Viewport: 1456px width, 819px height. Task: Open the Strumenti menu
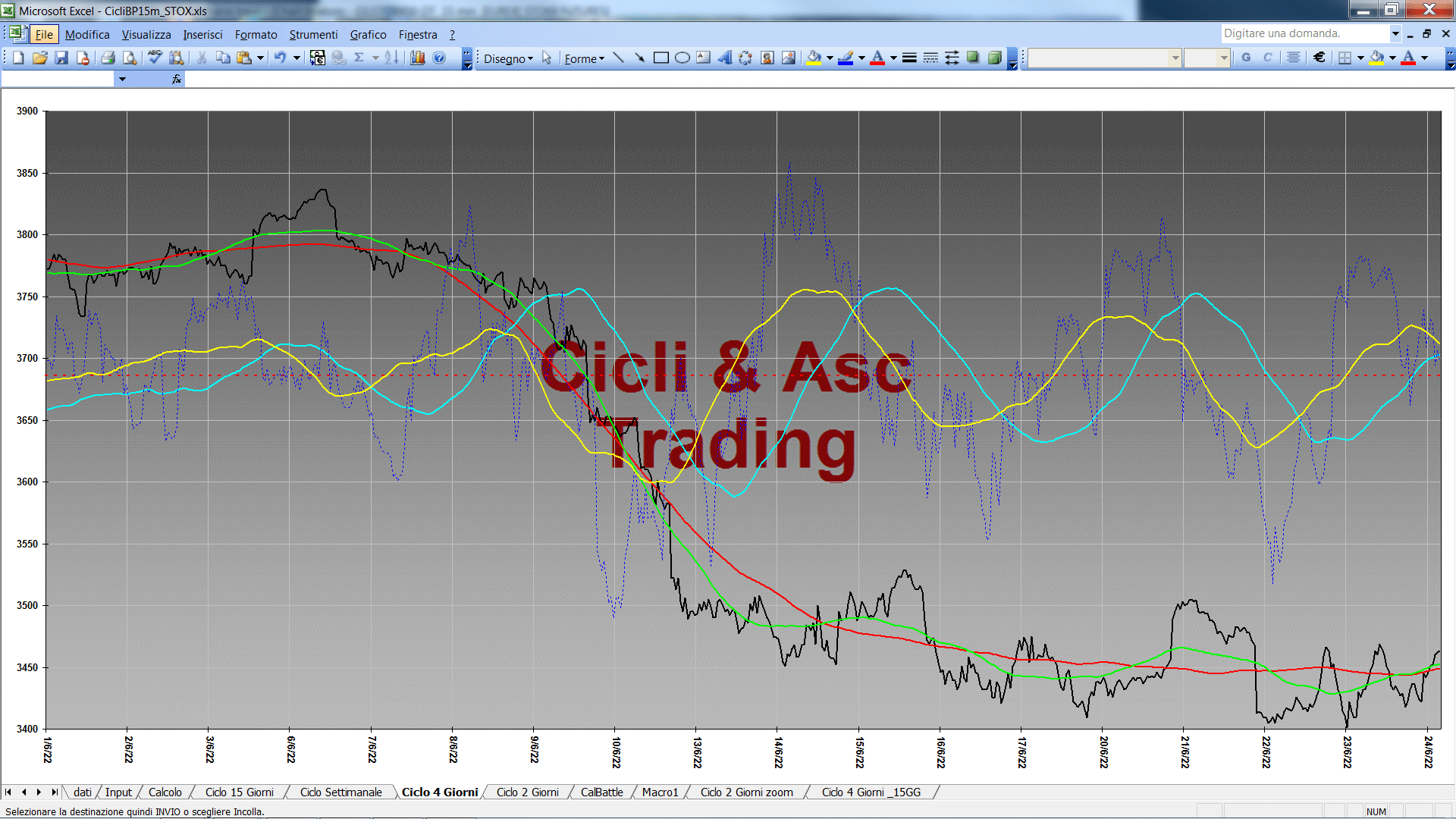(313, 35)
